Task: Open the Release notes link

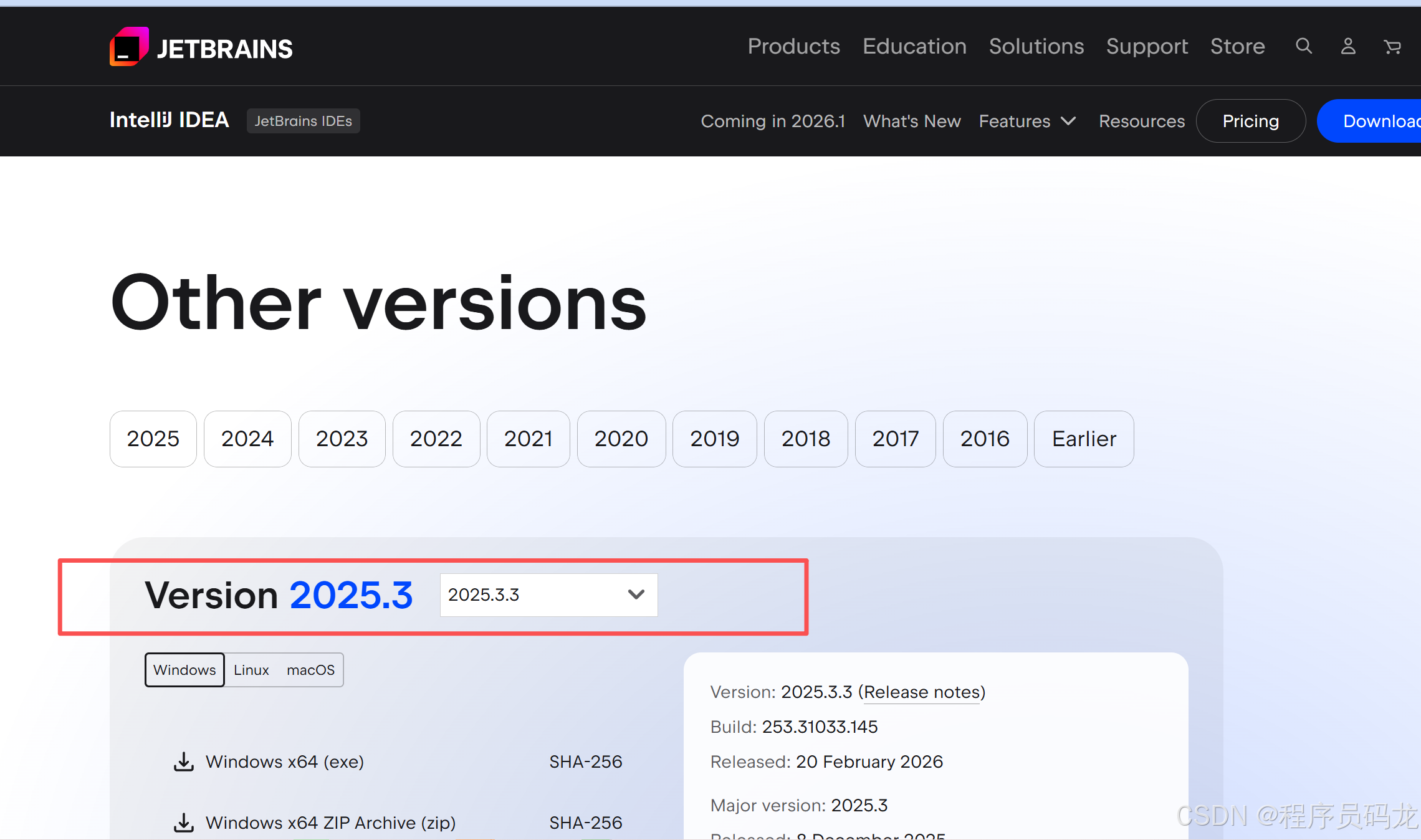Action: tap(921, 692)
